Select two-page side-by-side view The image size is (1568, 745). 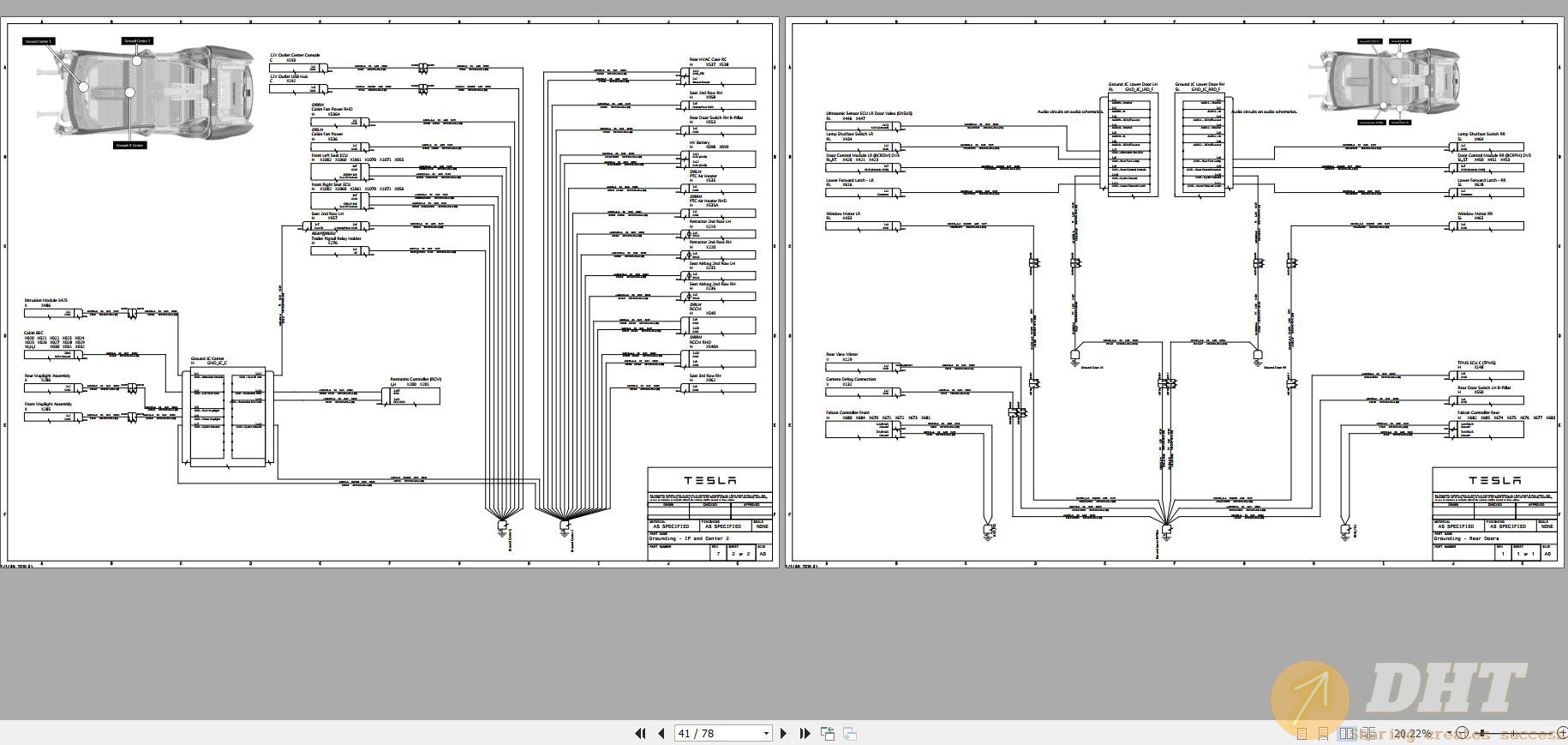[x=1346, y=734]
